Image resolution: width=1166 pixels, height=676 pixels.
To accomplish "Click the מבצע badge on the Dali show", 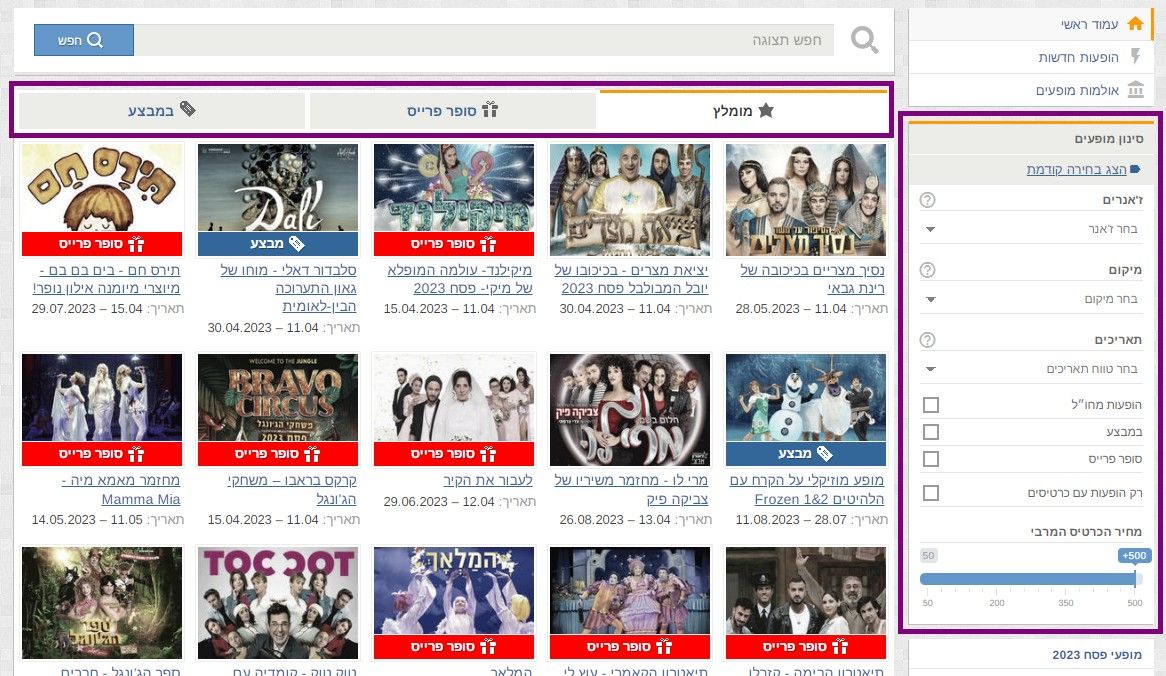I will (x=278, y=244).
